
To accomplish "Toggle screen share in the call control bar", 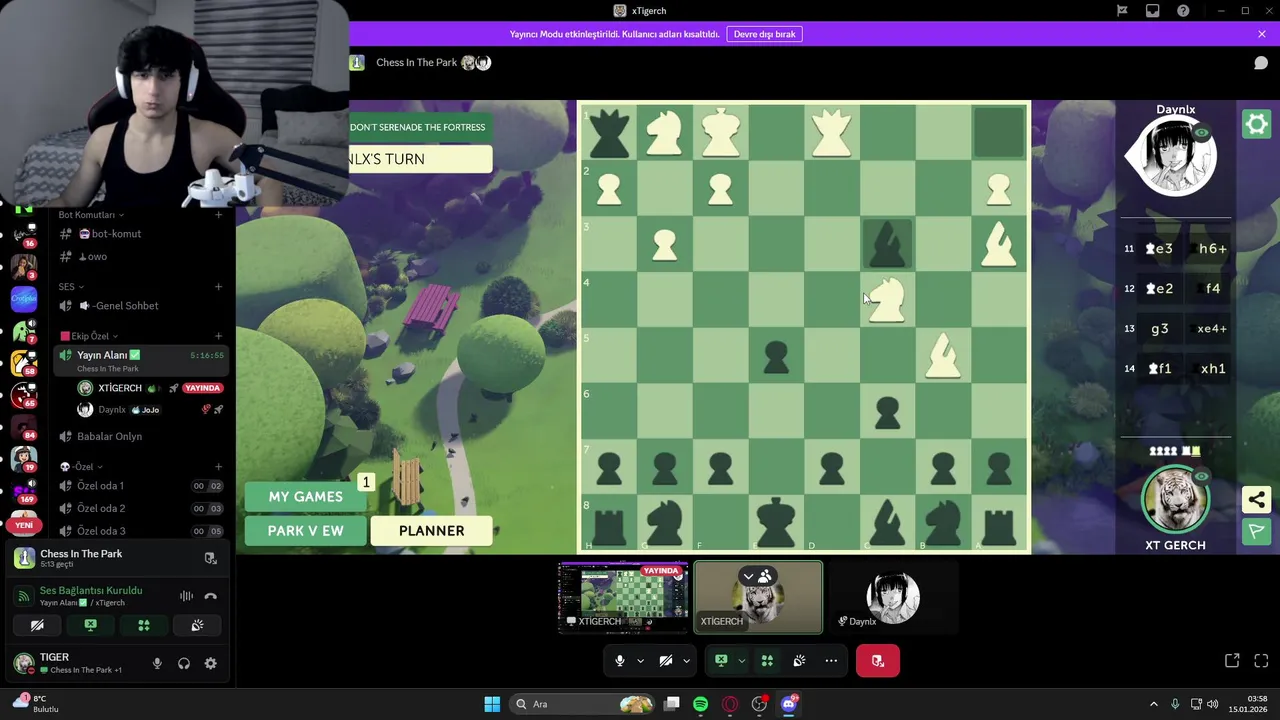I will (x=721, y=661).
